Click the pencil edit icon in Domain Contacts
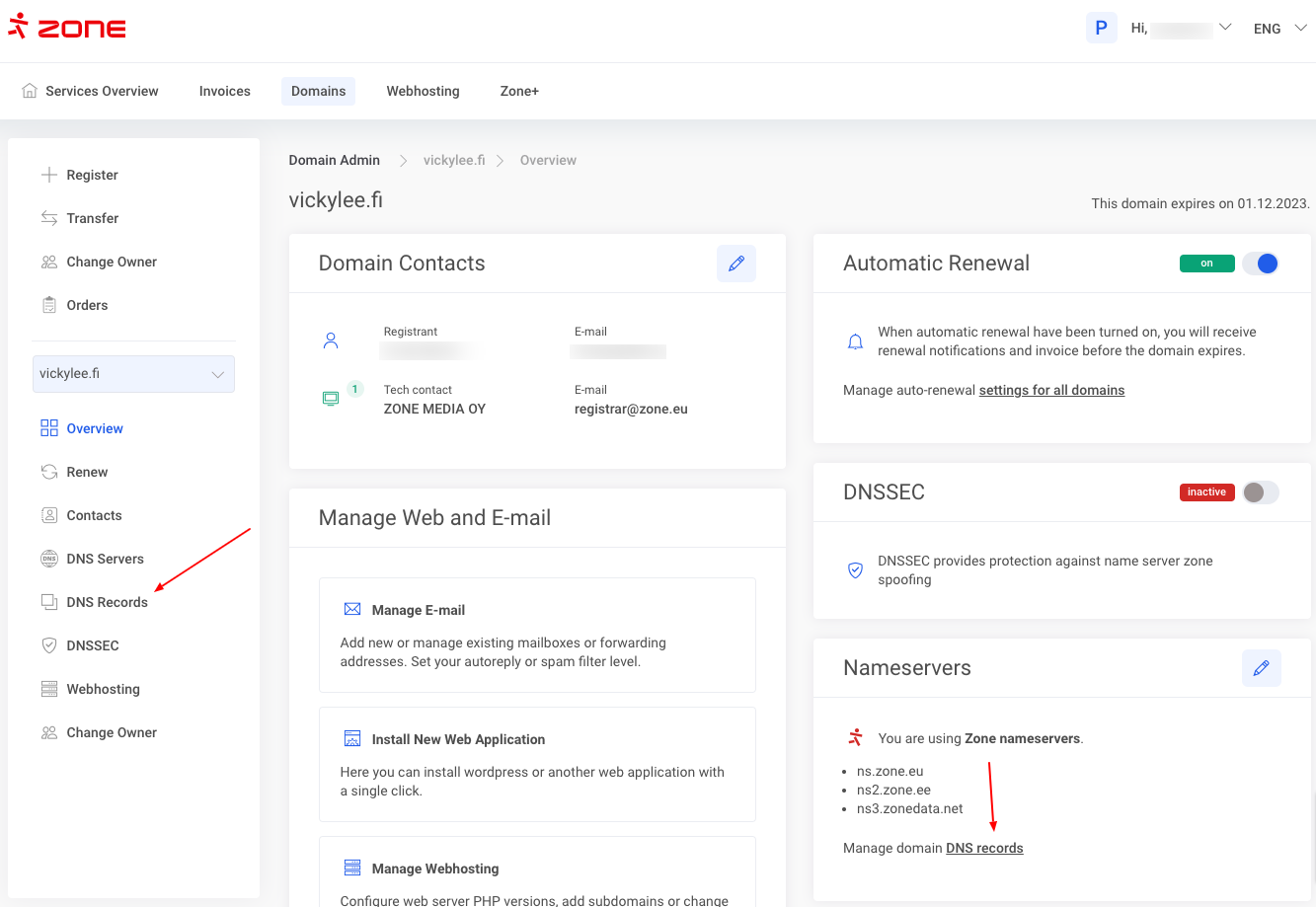 pos(735,264)
